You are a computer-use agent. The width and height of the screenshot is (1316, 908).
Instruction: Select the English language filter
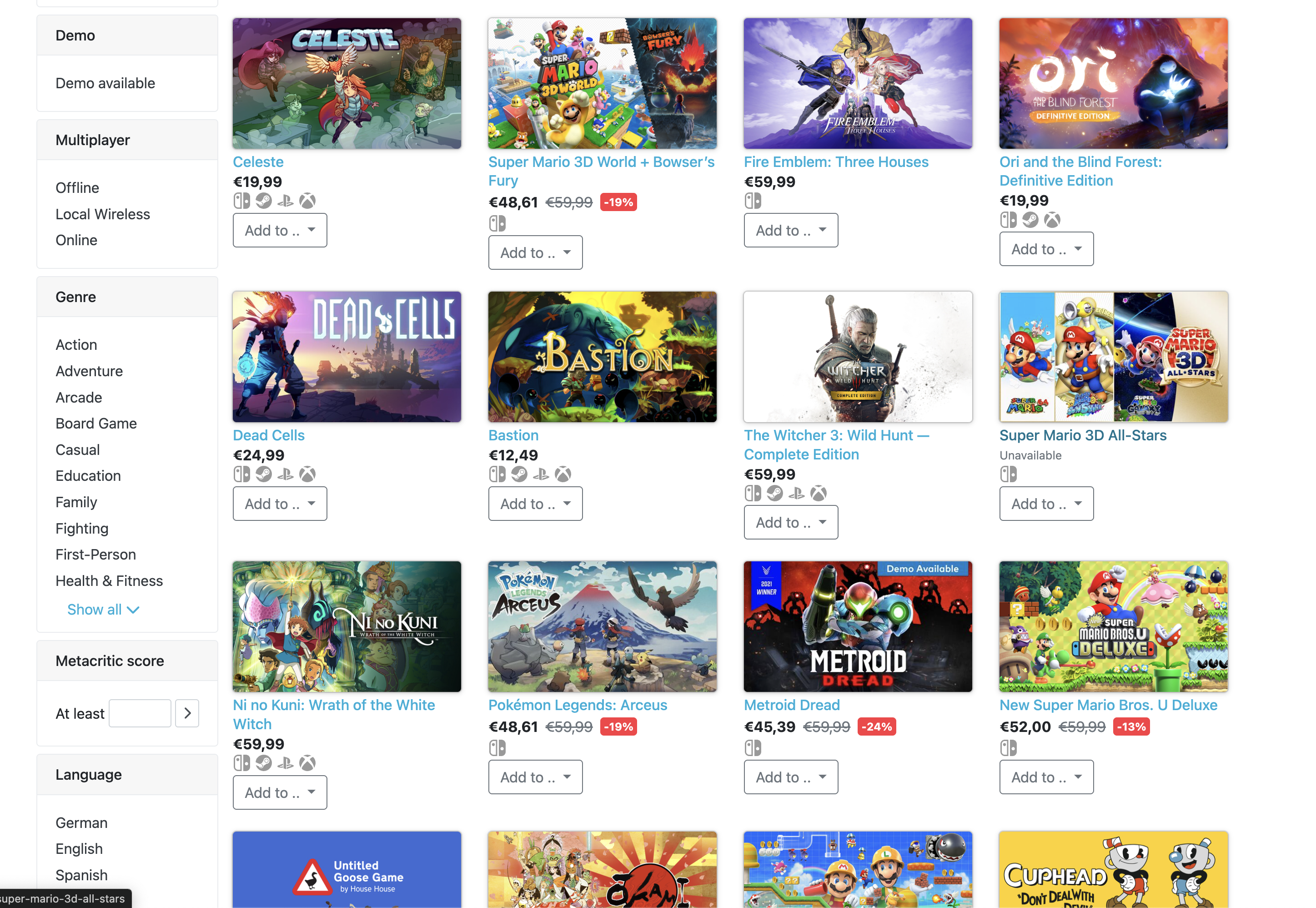pos(79,848)
